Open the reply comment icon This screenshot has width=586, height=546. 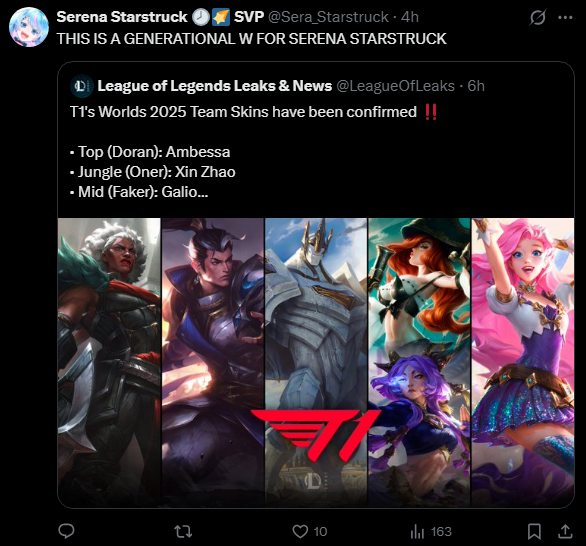click(x=67, y=531)
